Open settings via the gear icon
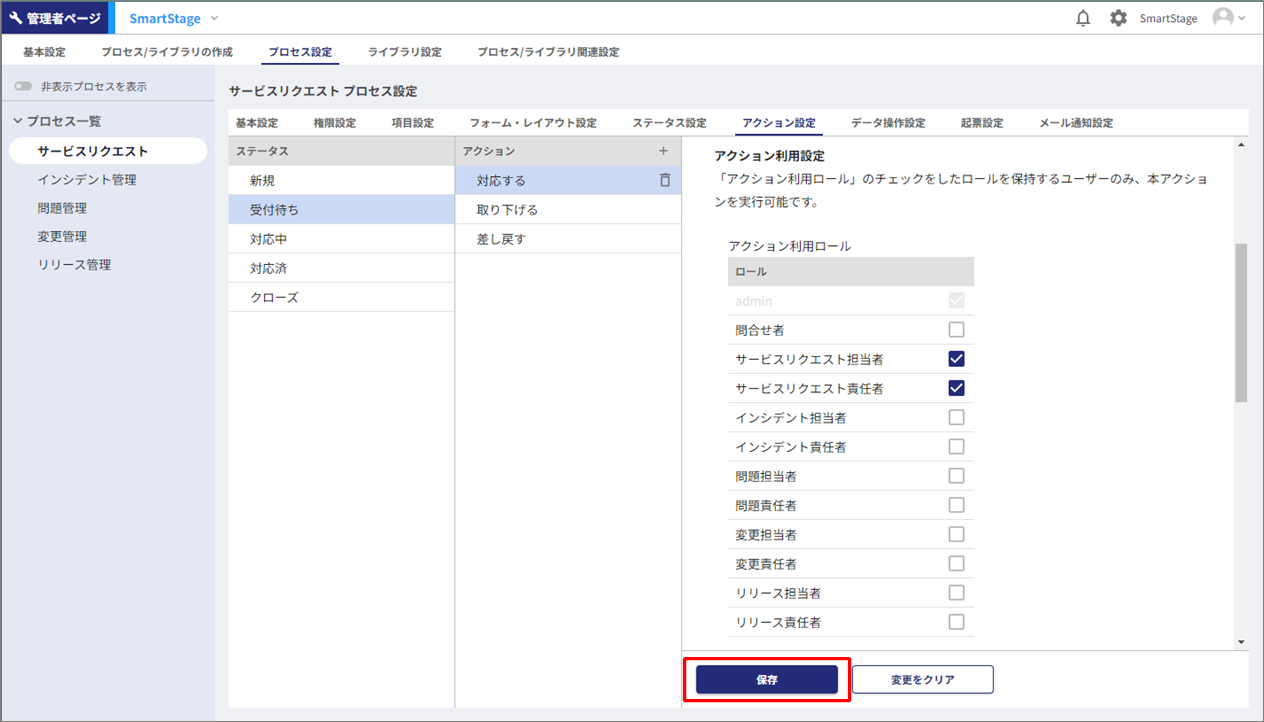This screenshot has height=722, width=1264. click(x=1118, y=18)
